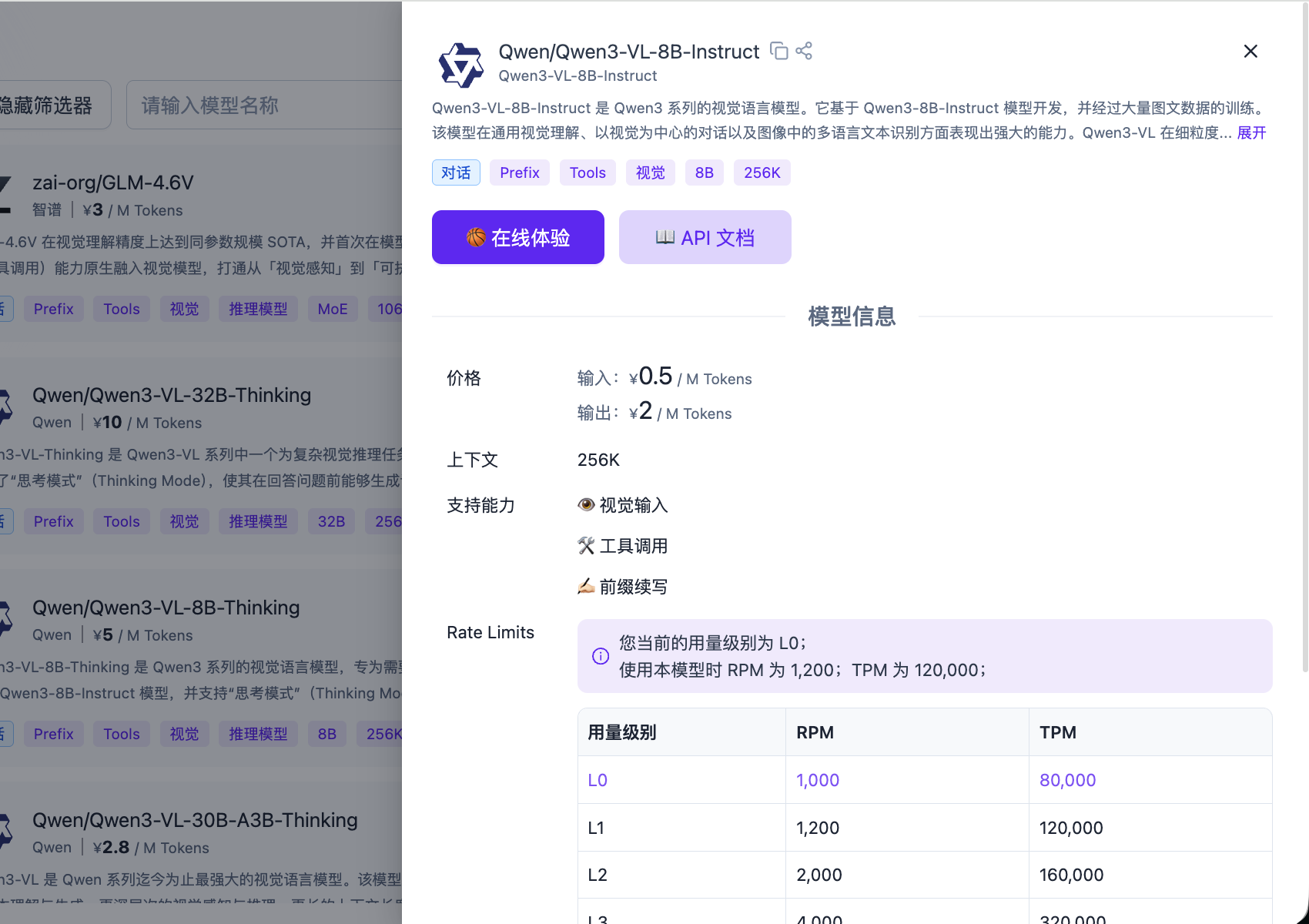This screenshot has width=1309, height=924.
Task: Click the info icon in rate limit notice
Action: [601, 656]
